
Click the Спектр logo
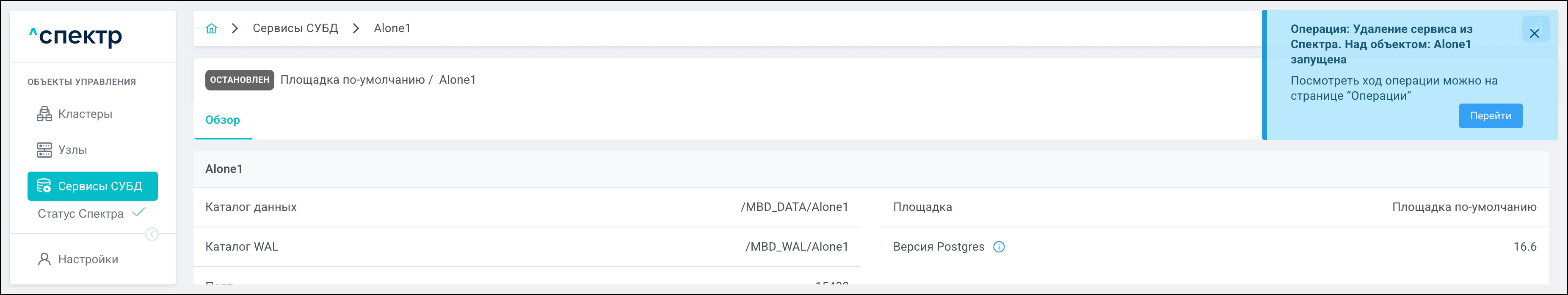(x=76, y=36)
